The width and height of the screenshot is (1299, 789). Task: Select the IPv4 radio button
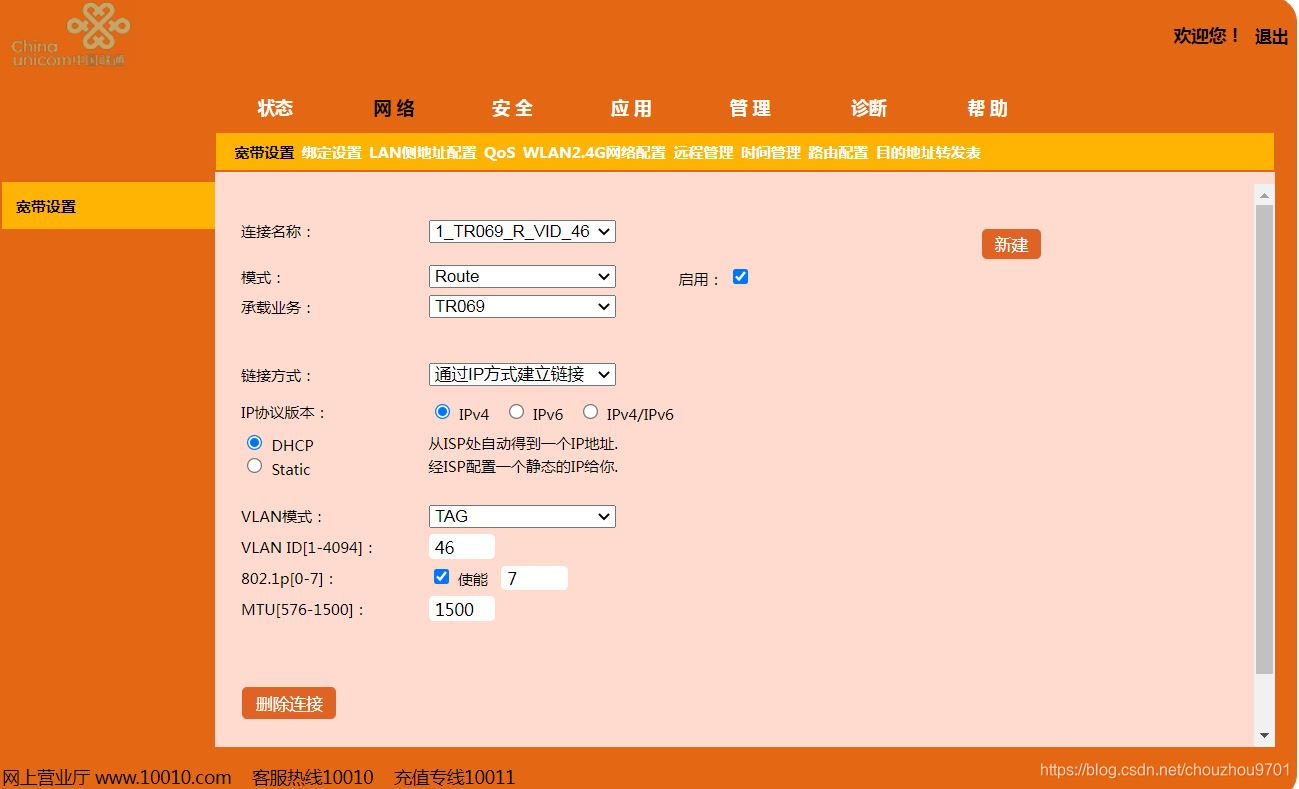pos(442,411)
